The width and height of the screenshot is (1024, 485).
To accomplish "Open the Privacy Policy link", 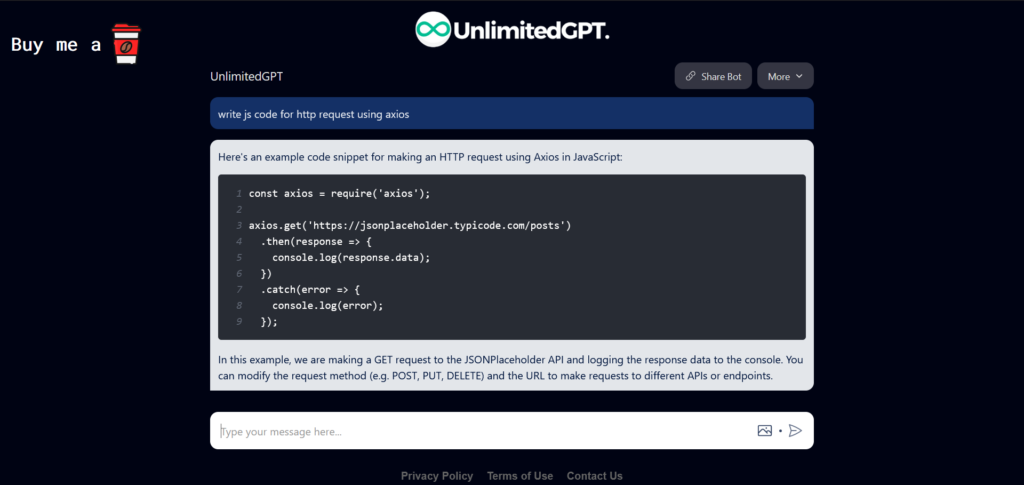I will coord(437,476).
